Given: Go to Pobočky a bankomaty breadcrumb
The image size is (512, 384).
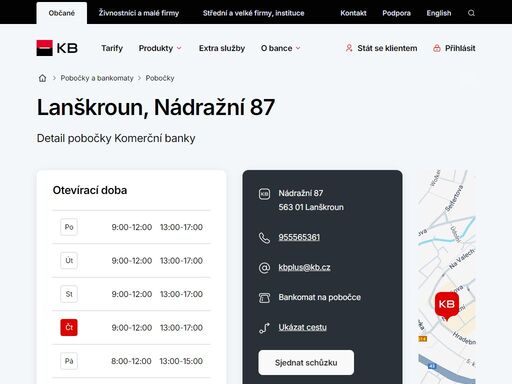Looking at the screenshot, I should [97, 78].
